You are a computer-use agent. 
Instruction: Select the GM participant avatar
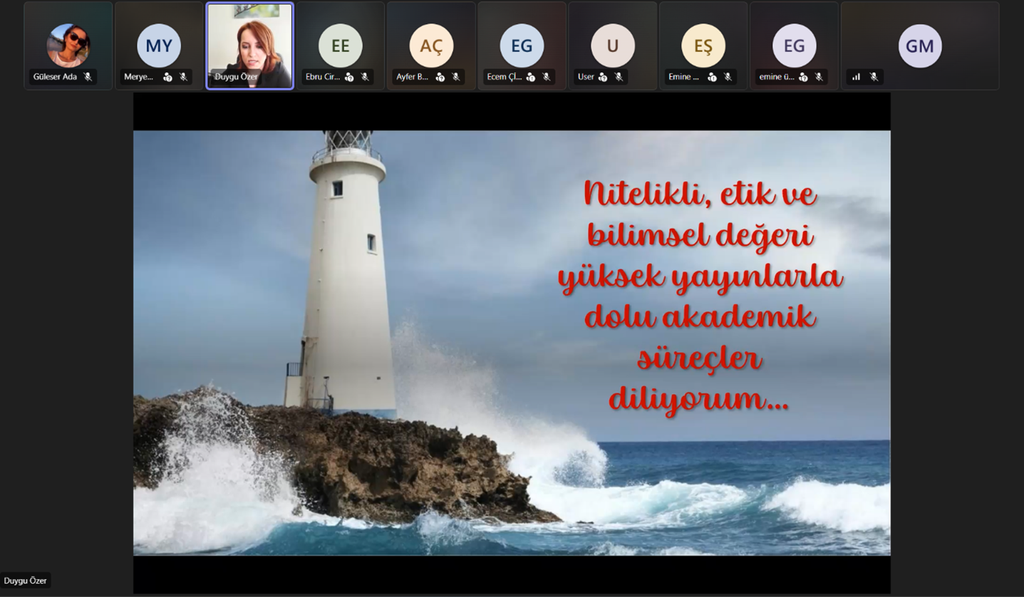point(919,45)
